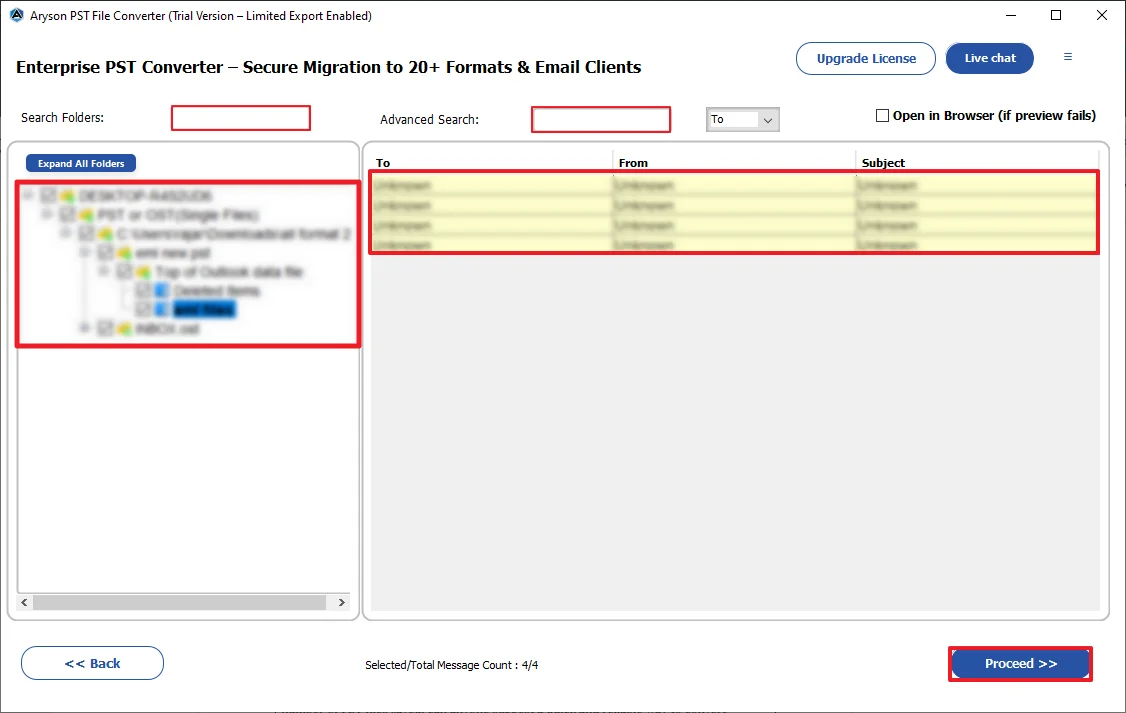
Task: Open the 'To' advanced search field dropdown
Action: click(767, 120)
